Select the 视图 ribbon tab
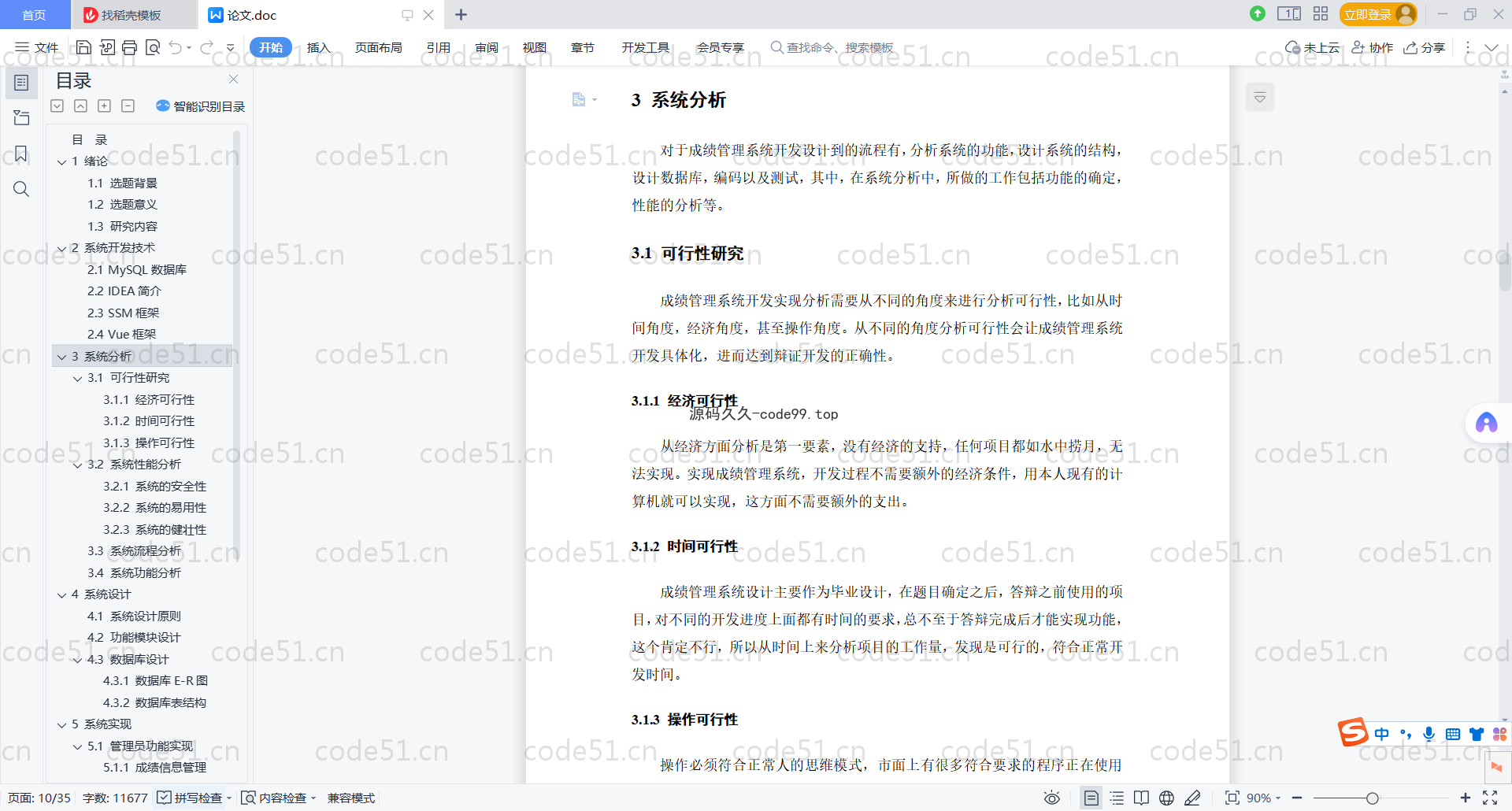1512x811 pixels. 535,47
